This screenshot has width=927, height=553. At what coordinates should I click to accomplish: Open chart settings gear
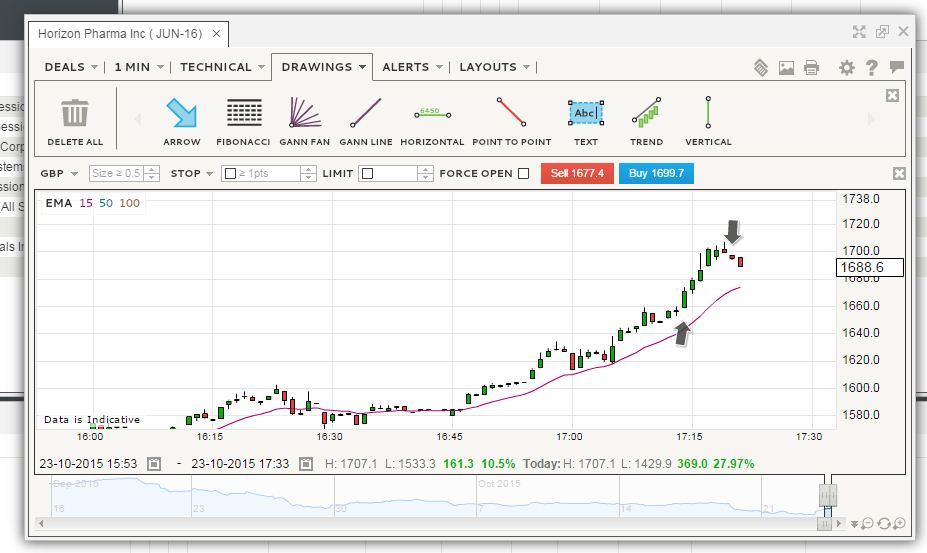click(x=847, y=67)
